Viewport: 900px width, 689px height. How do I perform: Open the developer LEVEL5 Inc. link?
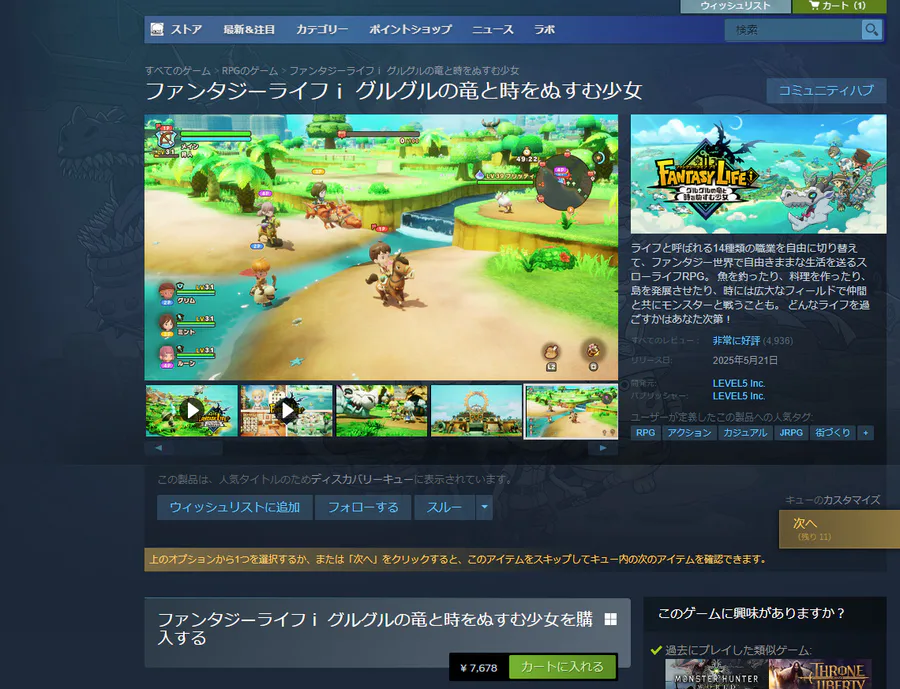pyautogui.click(x=739, y=384)
